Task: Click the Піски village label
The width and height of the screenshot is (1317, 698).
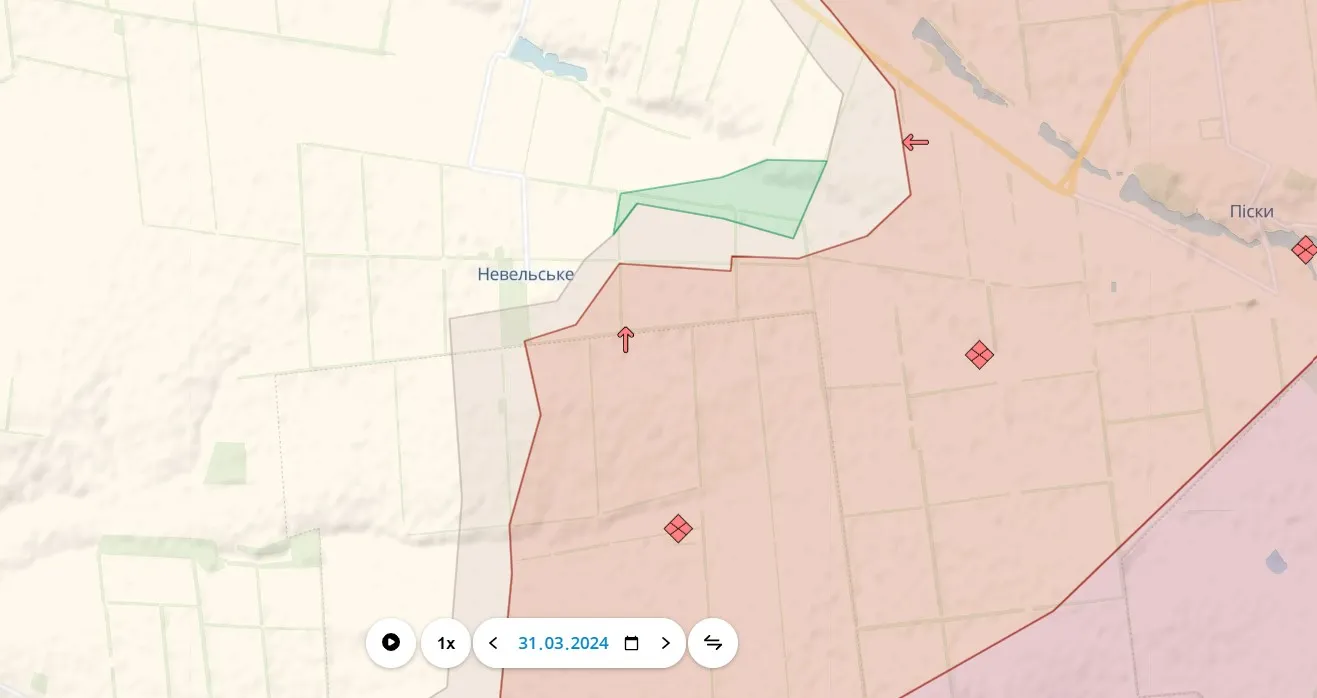Action: tap(1251, 212)
